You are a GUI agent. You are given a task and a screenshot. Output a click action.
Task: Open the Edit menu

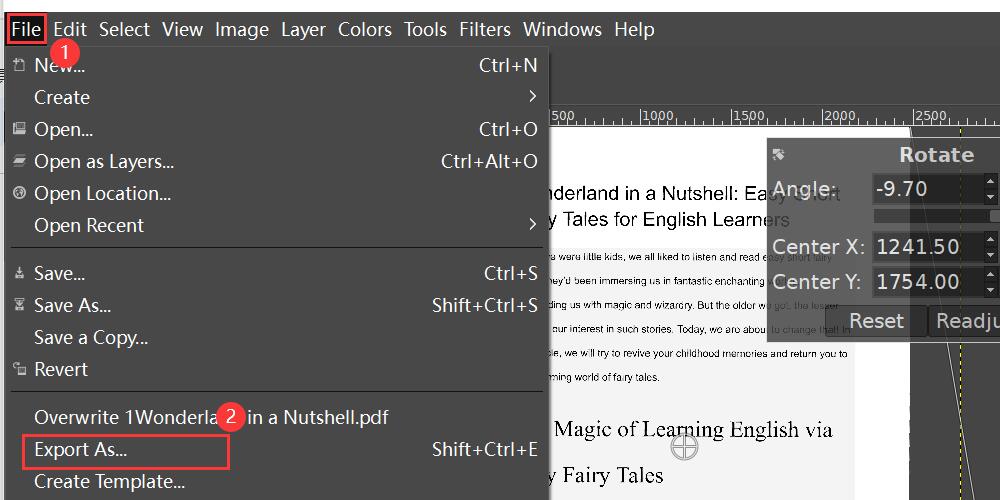coord(70,29)
